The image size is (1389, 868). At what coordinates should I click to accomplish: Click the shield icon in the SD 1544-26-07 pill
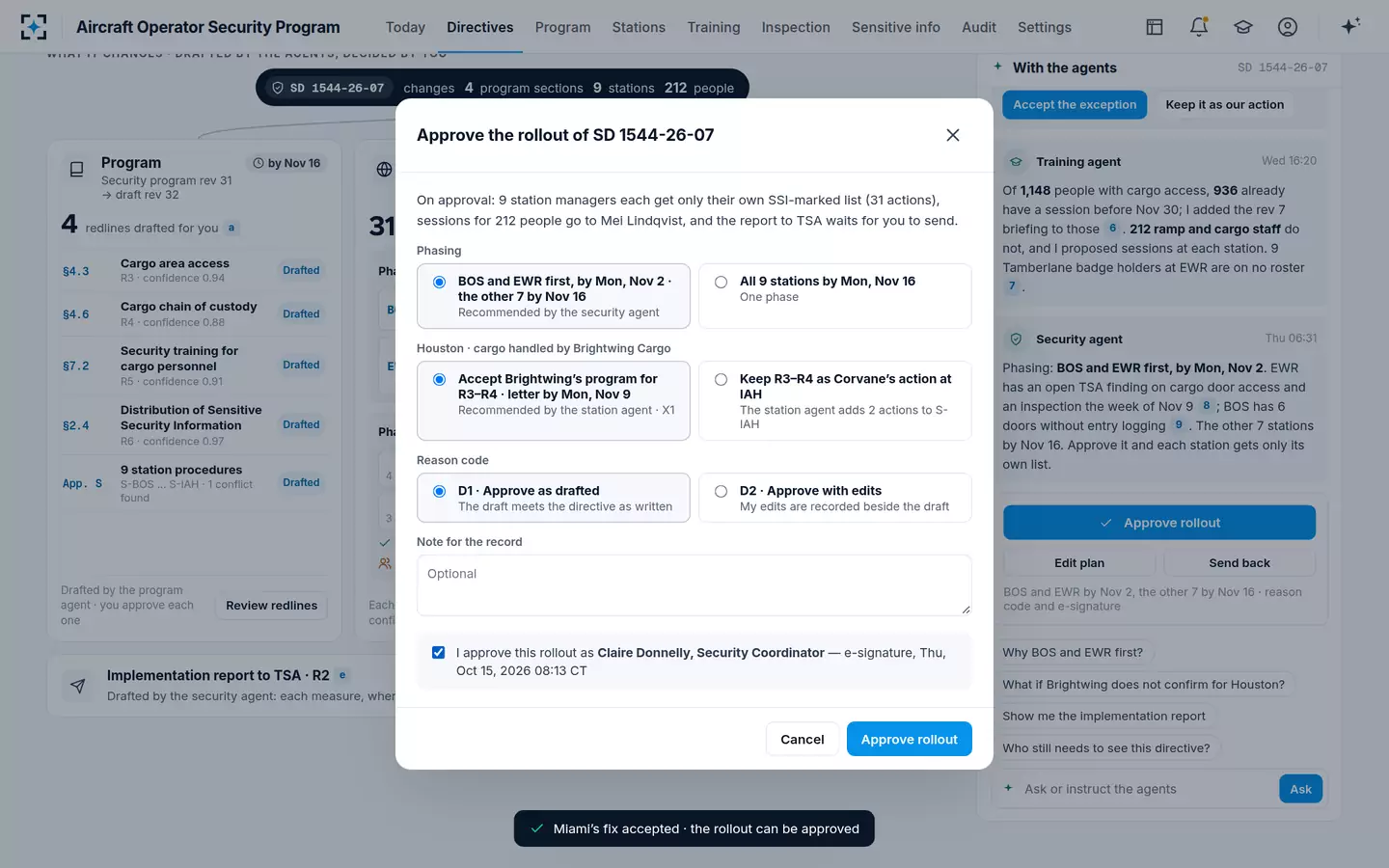pyautogui.click(x=278, y=88)
